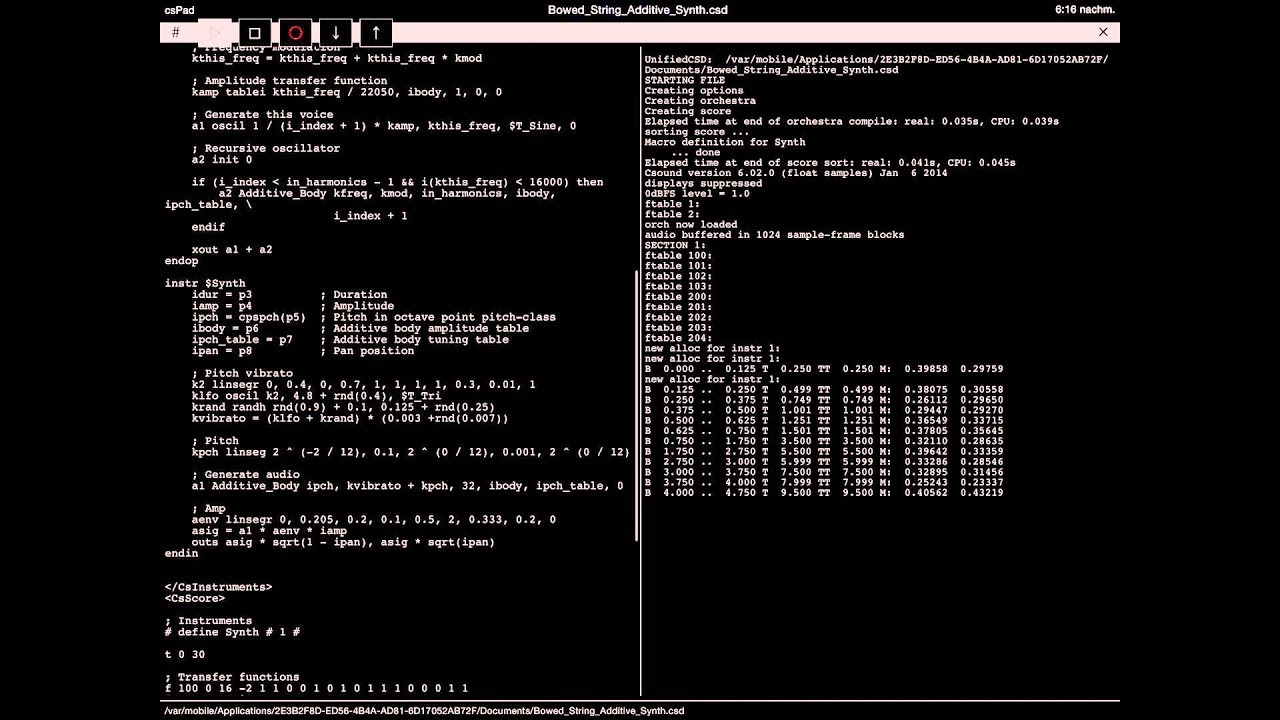
Task: Click the Bowed_String_Additive_Synth.csd title
Action: pyautogui.click(x=638, y=10)
